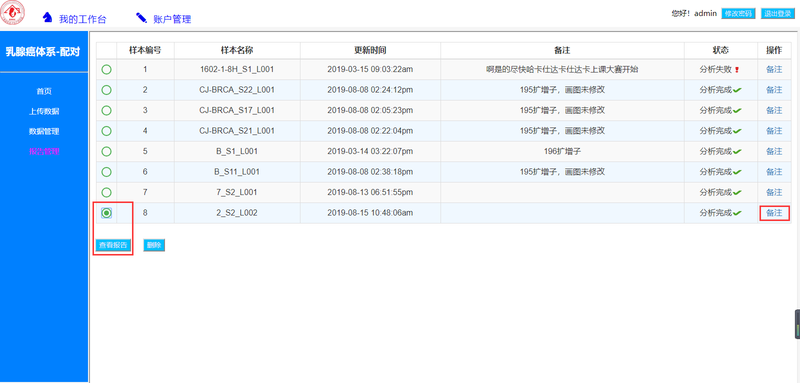The height and width of the screenshot is (383, 800).
Task: Select the radio button for B_S11_L001
Action: tap(106, 172)
